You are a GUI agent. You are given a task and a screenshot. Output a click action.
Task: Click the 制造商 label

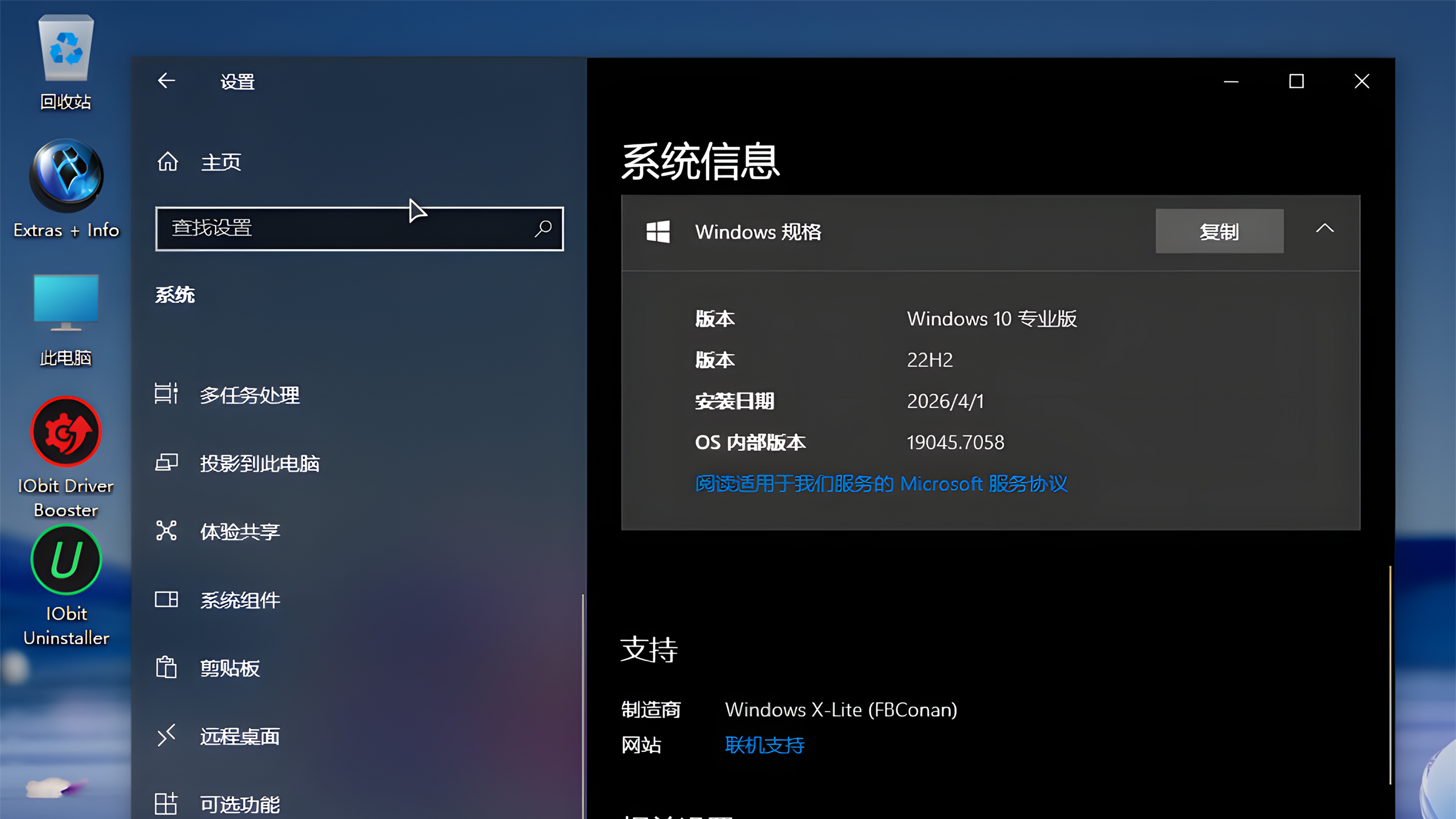[x=651, y=709]
